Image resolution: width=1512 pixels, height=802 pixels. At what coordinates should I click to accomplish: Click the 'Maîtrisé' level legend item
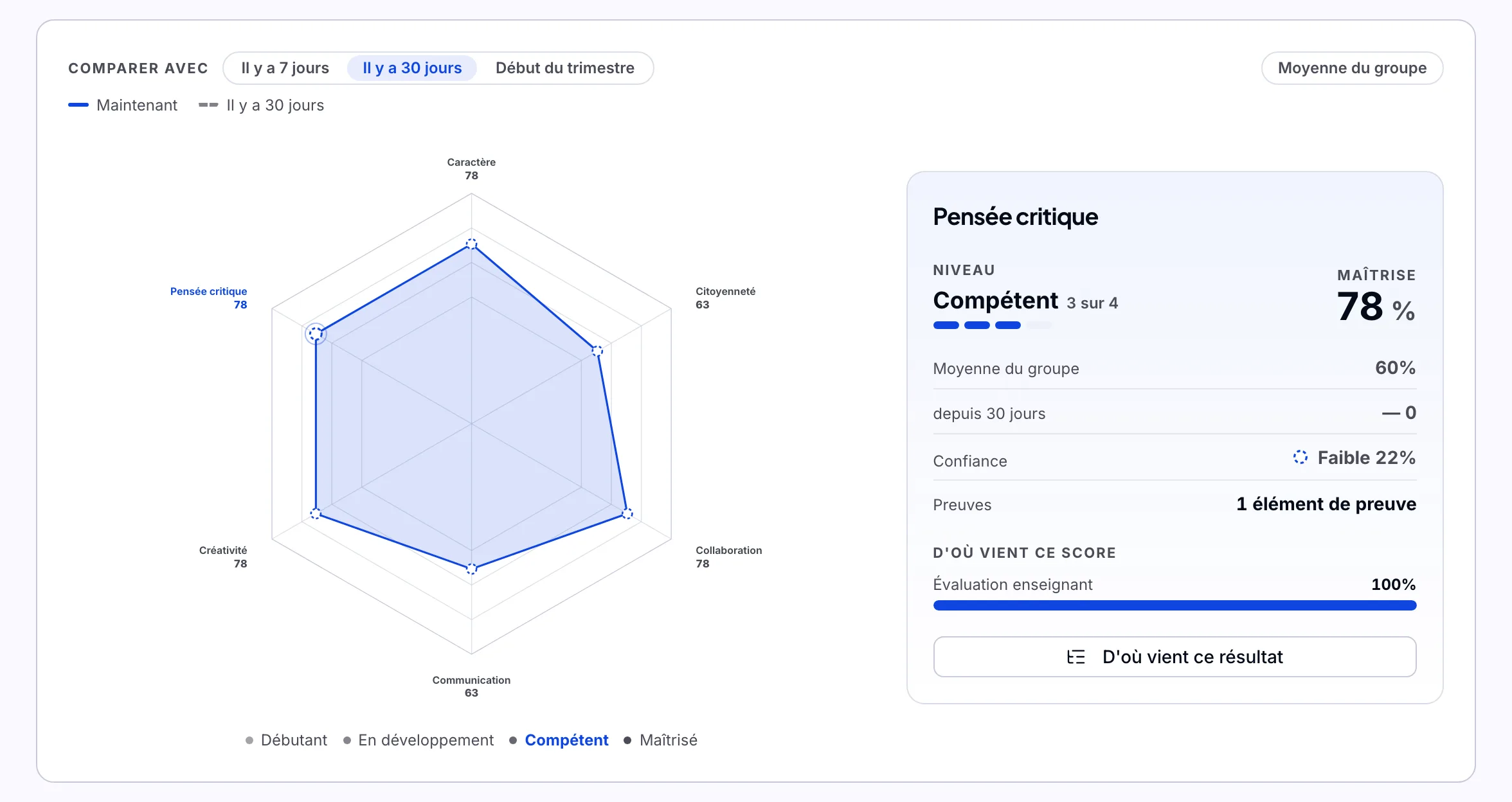pyautogui.click(x=660, y=740)
